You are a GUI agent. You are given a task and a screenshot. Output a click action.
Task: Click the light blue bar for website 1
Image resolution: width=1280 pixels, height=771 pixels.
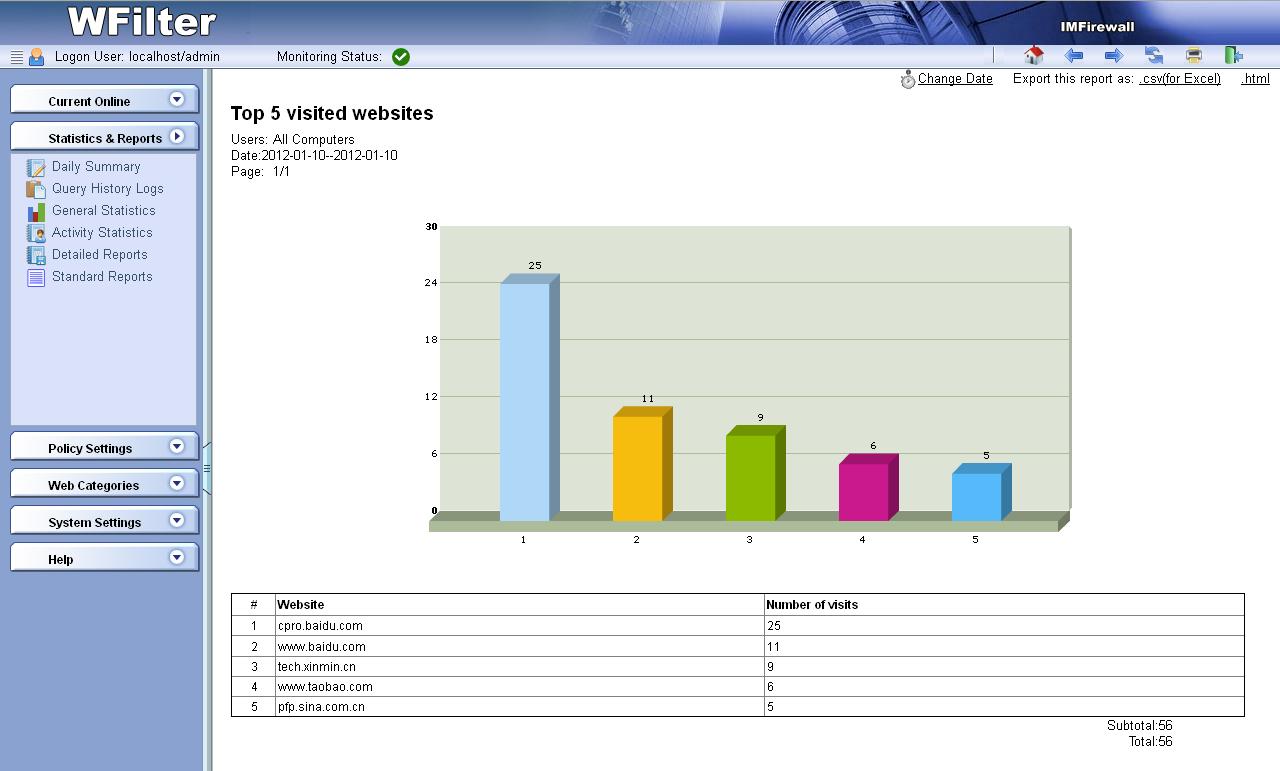525,400
